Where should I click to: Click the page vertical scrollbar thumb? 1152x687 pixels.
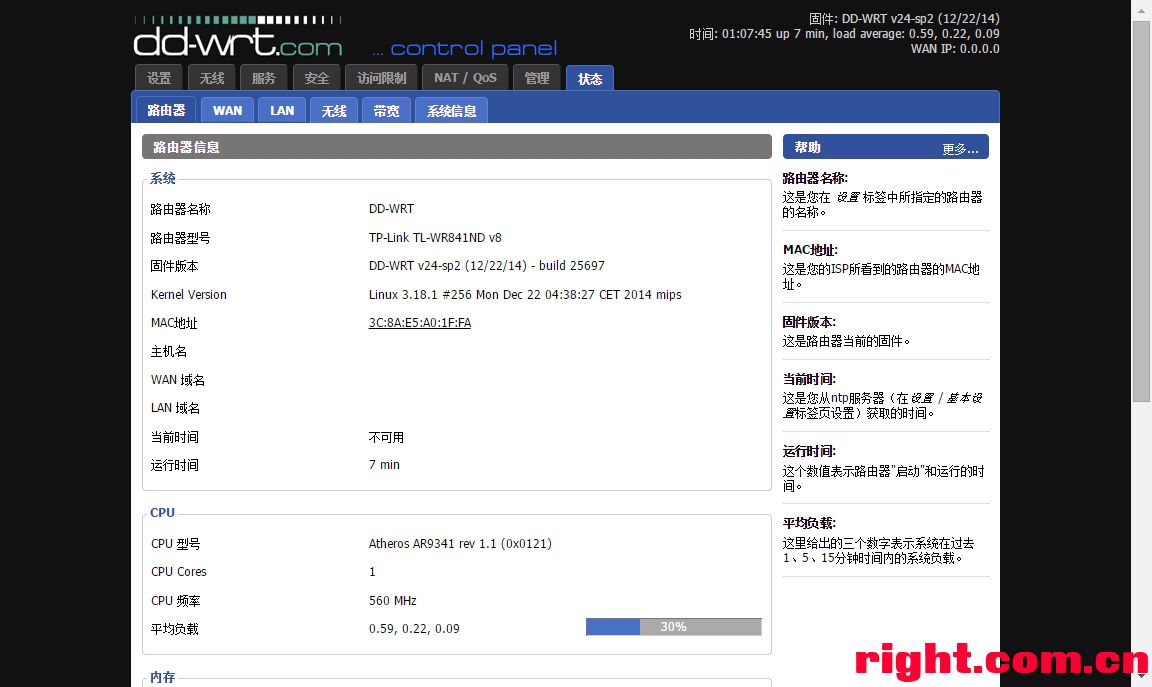point(1141,211)
